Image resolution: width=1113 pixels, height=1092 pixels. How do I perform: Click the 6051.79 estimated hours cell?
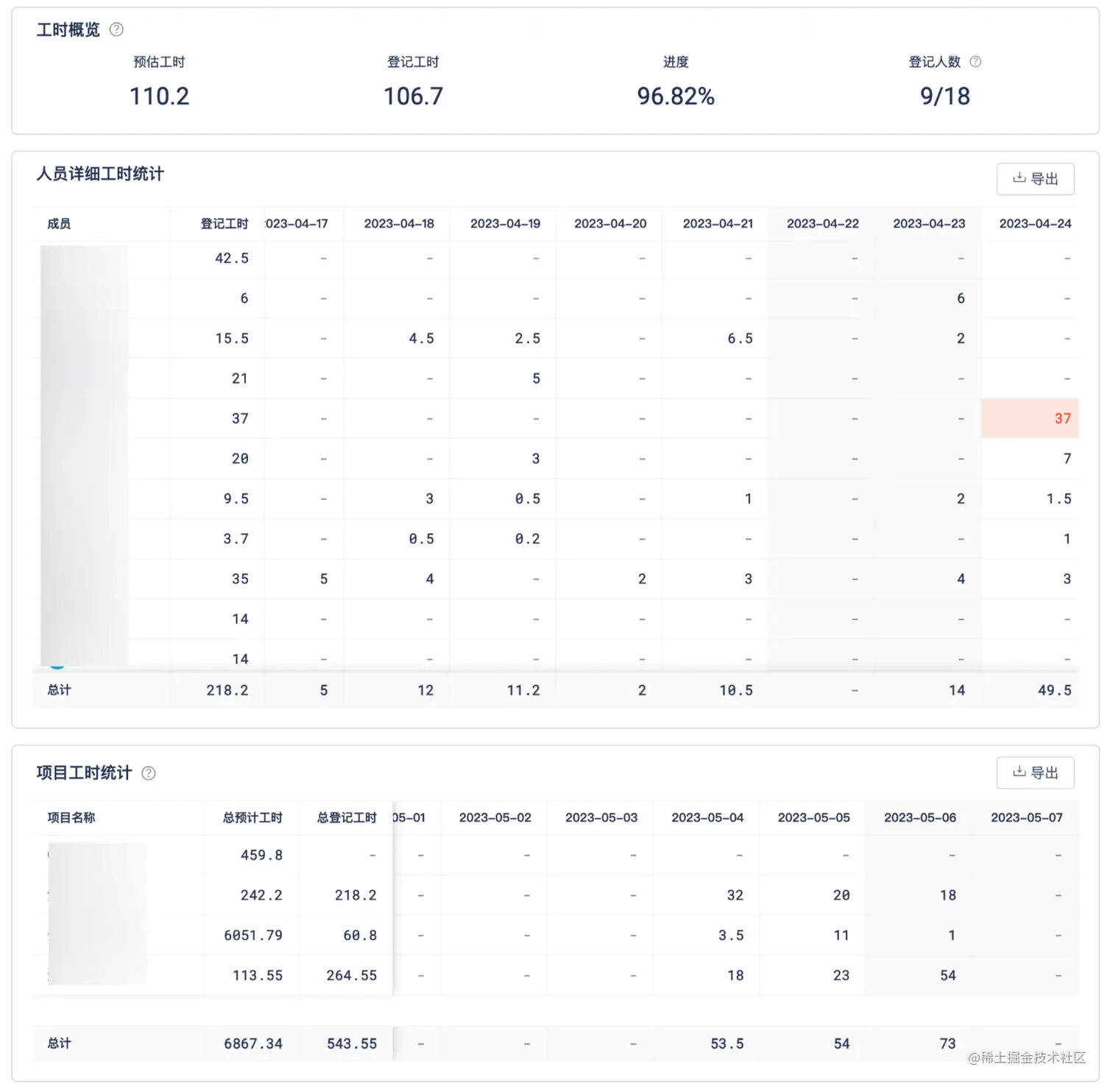(253, 936)
